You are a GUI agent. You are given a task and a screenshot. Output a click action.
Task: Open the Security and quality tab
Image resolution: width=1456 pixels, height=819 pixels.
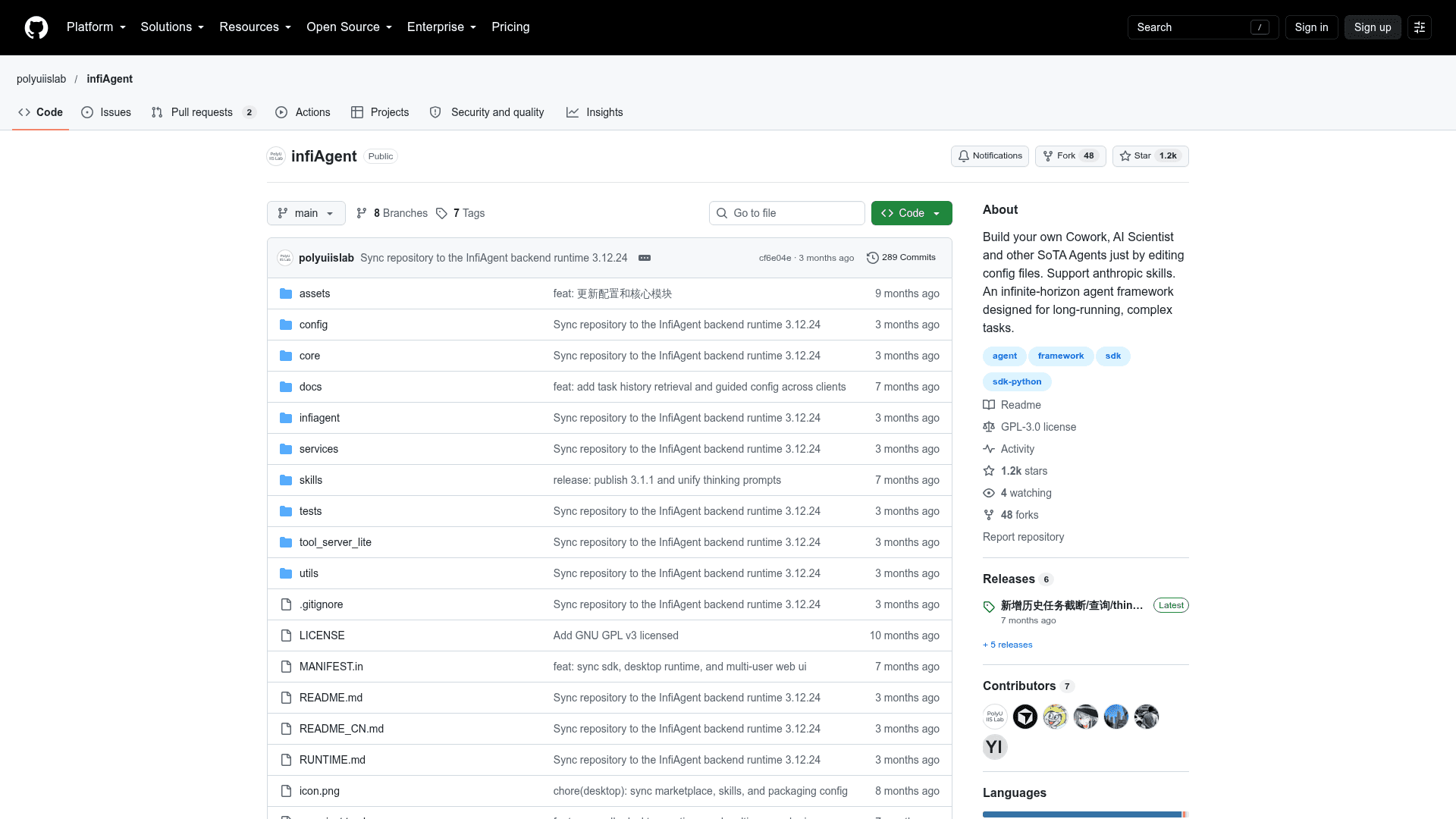487,112
